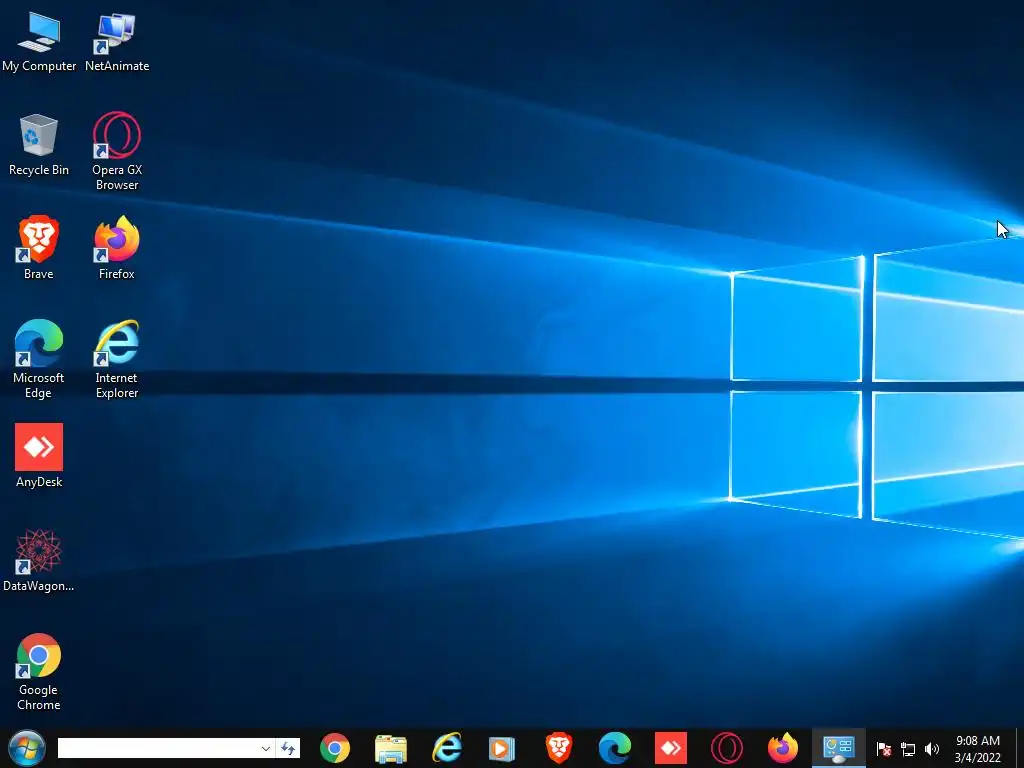
Task: Launch Microsoft Edge from the taskbar
Action: coord(615,748)
